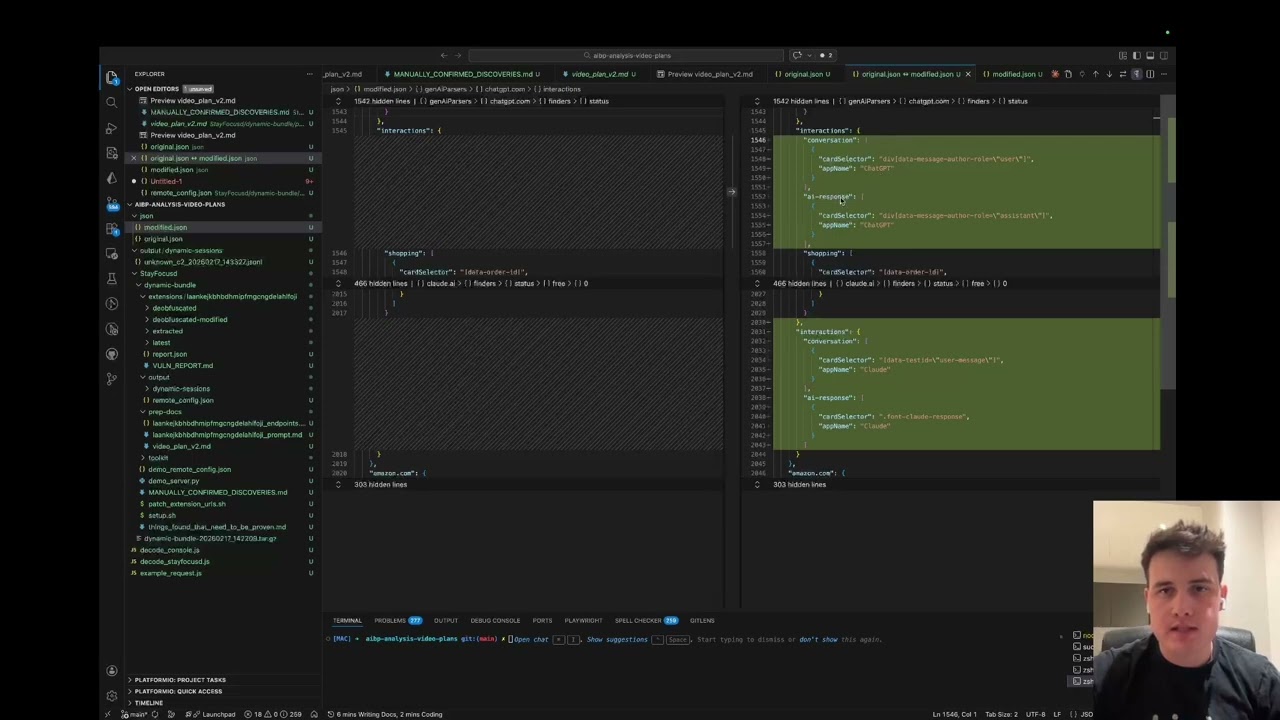Open the GitHub icon in activity bar
The height and width of the screenshot is (720, 1280).
pyautogui.click(x=112, y=354)
